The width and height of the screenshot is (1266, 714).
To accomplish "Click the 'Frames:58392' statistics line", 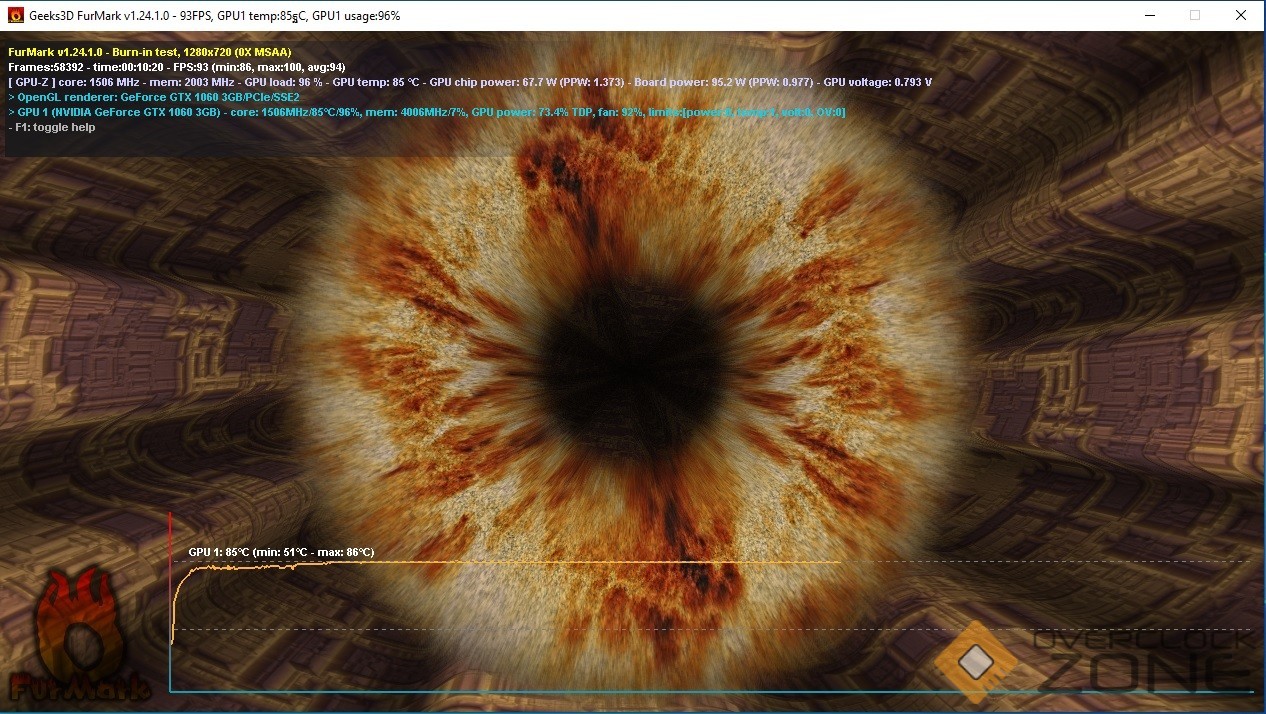I will [x=177, y=66].
